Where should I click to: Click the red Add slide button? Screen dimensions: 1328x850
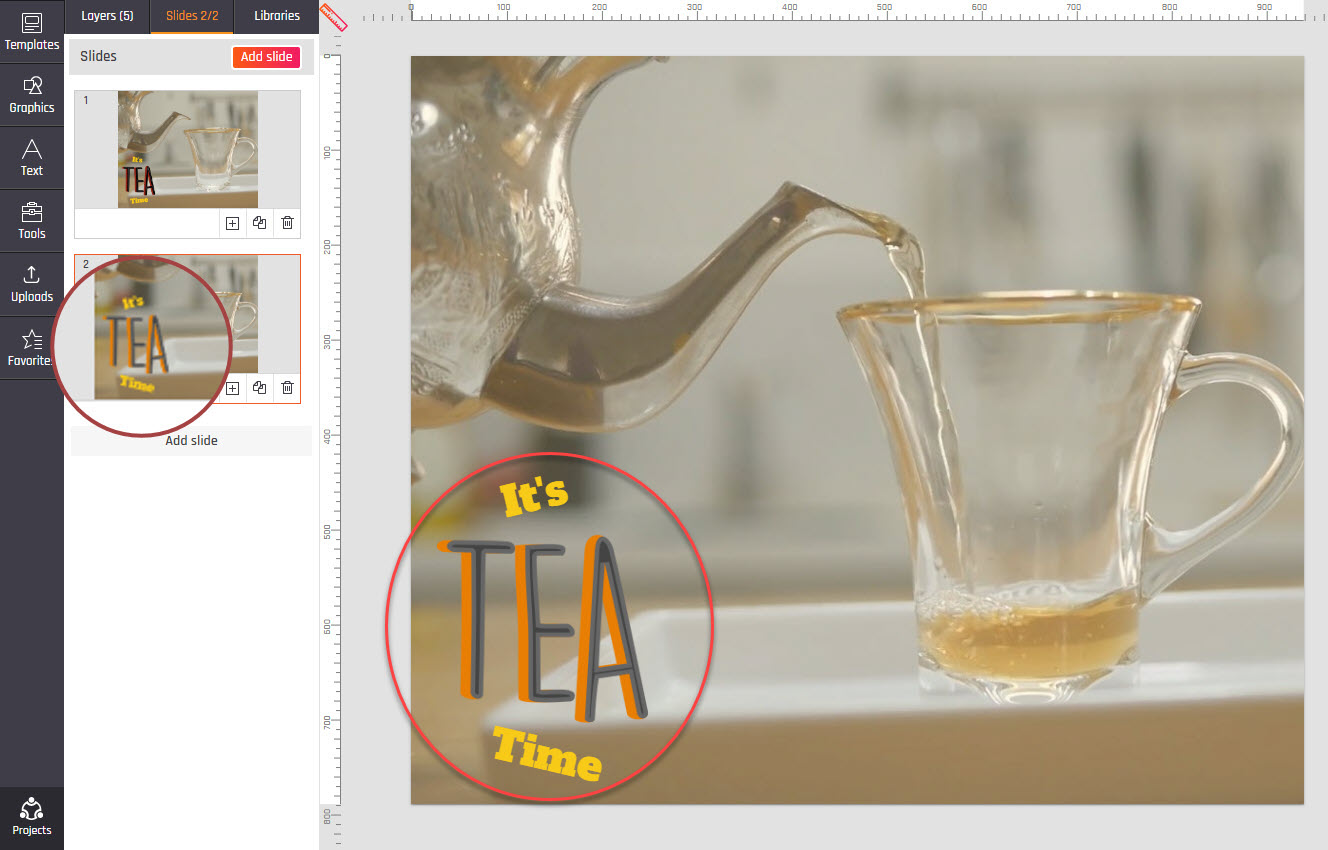point(266,57)
